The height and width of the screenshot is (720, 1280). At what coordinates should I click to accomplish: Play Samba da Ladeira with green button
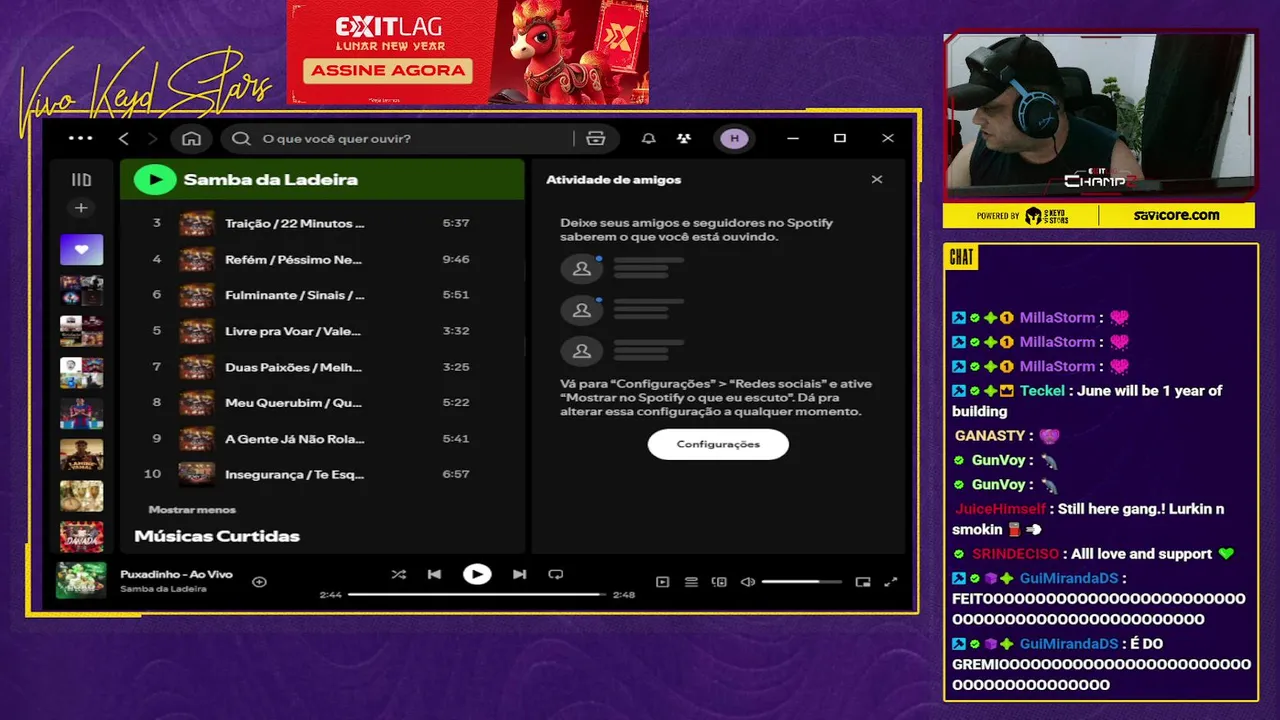(155, 180)
